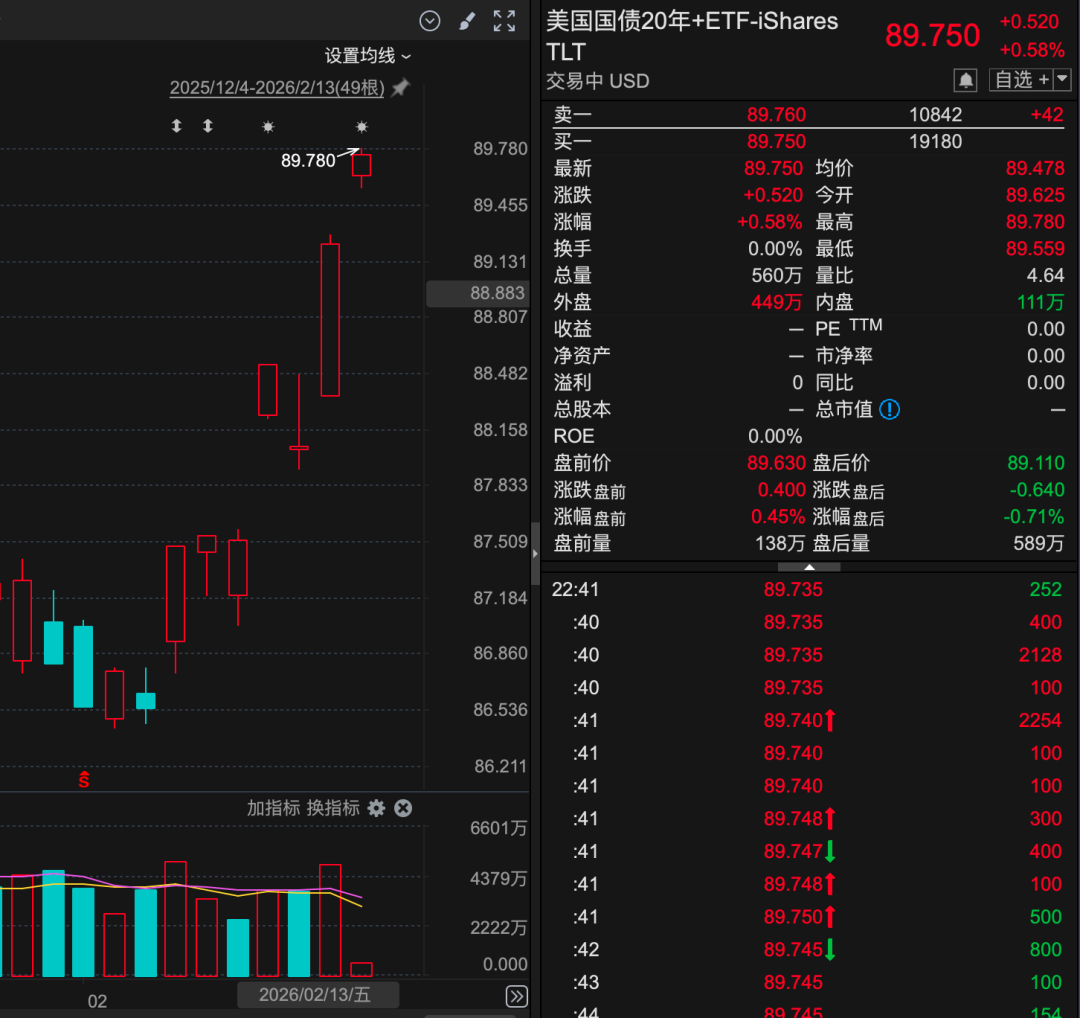Open the price alert bell icon
This screenshot has height=1018, width=1080.
tap(966, 81)
